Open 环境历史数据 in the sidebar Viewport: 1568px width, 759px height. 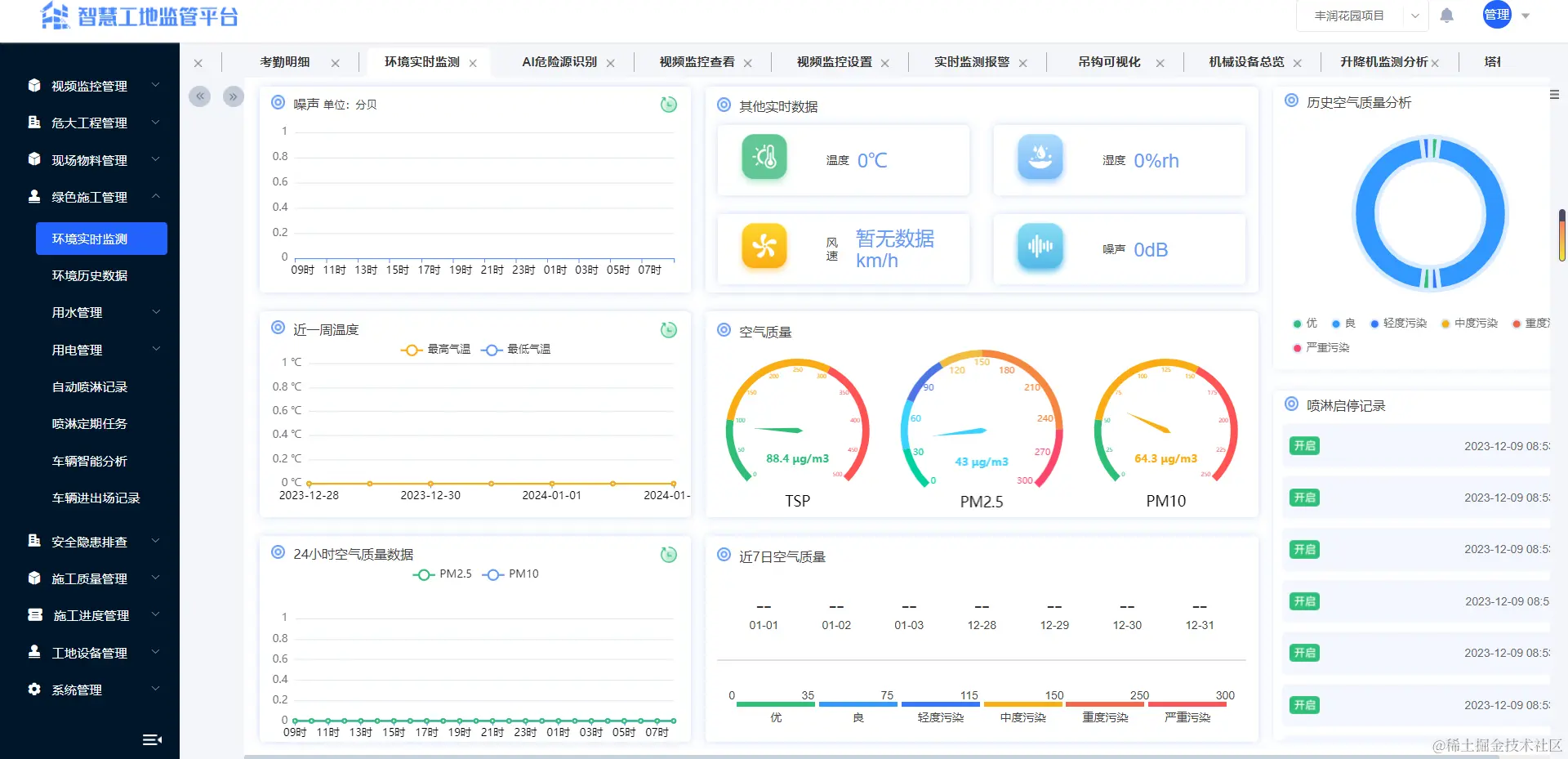[x=90, y=275]
